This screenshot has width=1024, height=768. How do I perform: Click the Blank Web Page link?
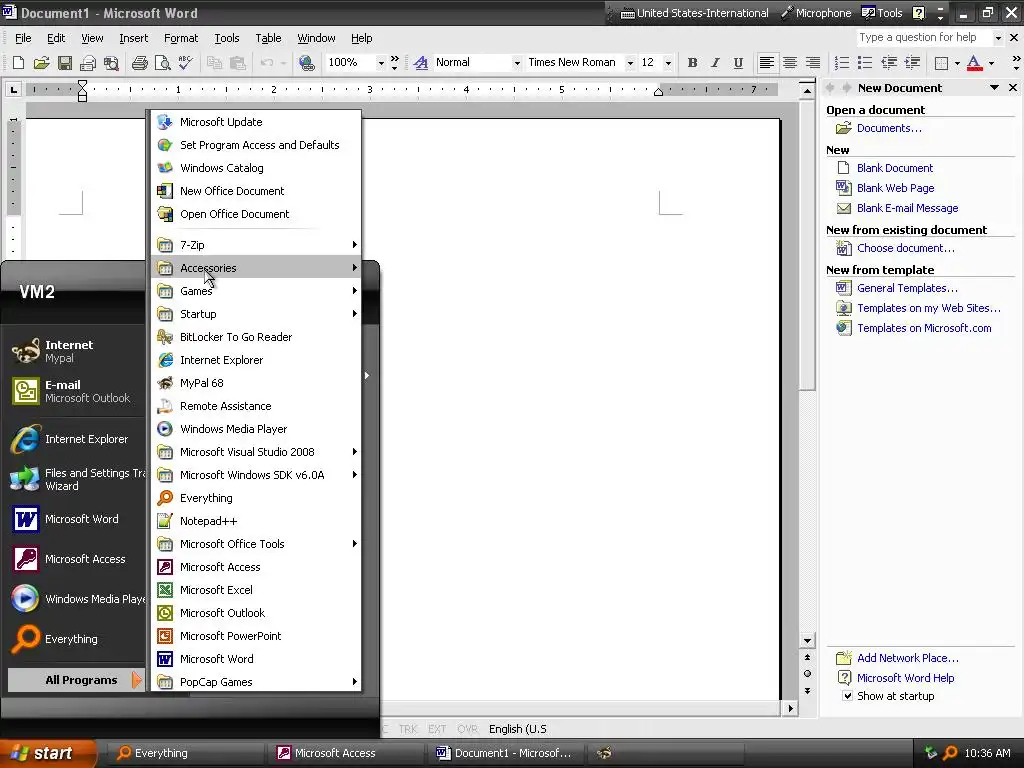895,188
